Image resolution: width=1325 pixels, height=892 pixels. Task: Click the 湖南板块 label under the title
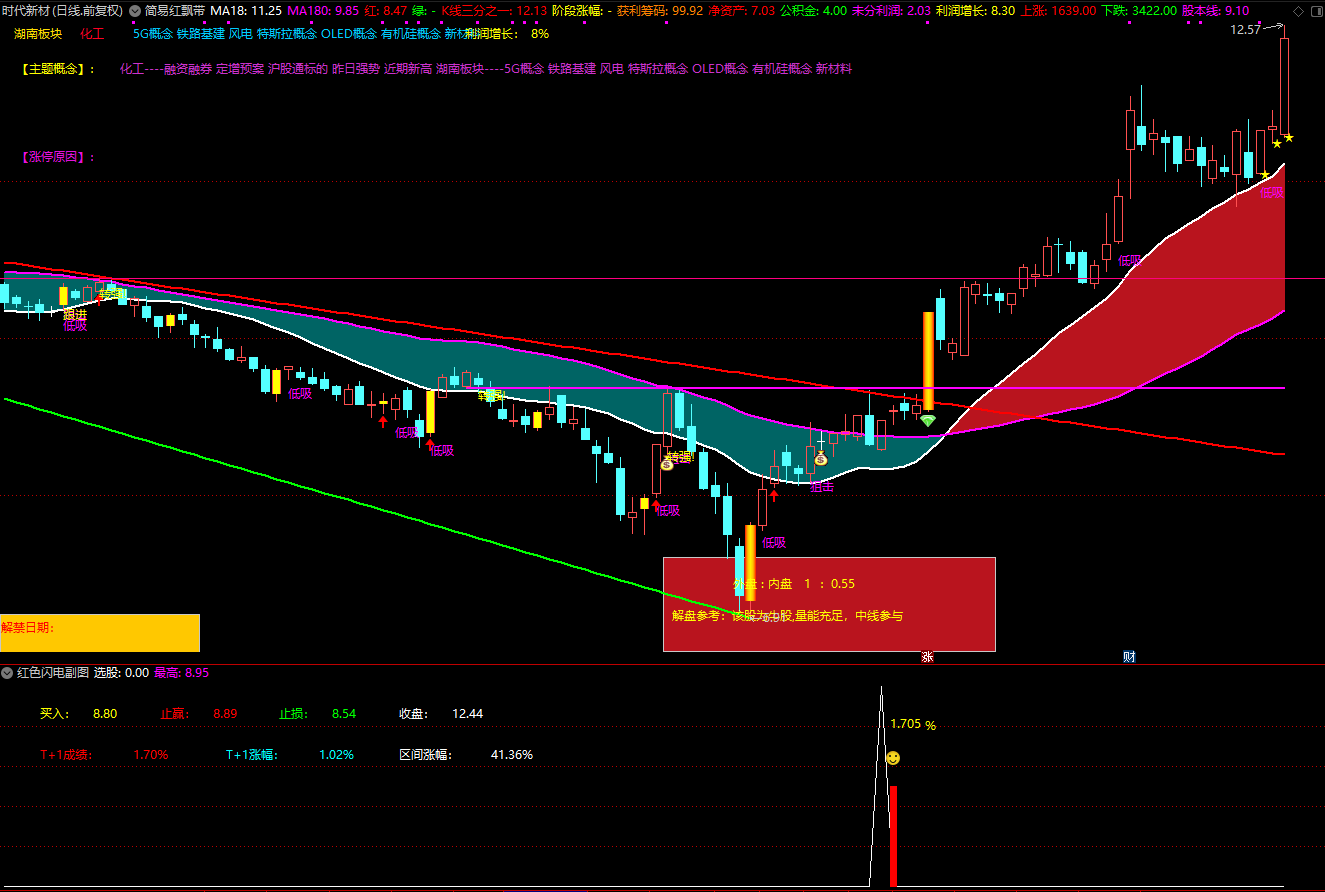[x=39, y=33]
